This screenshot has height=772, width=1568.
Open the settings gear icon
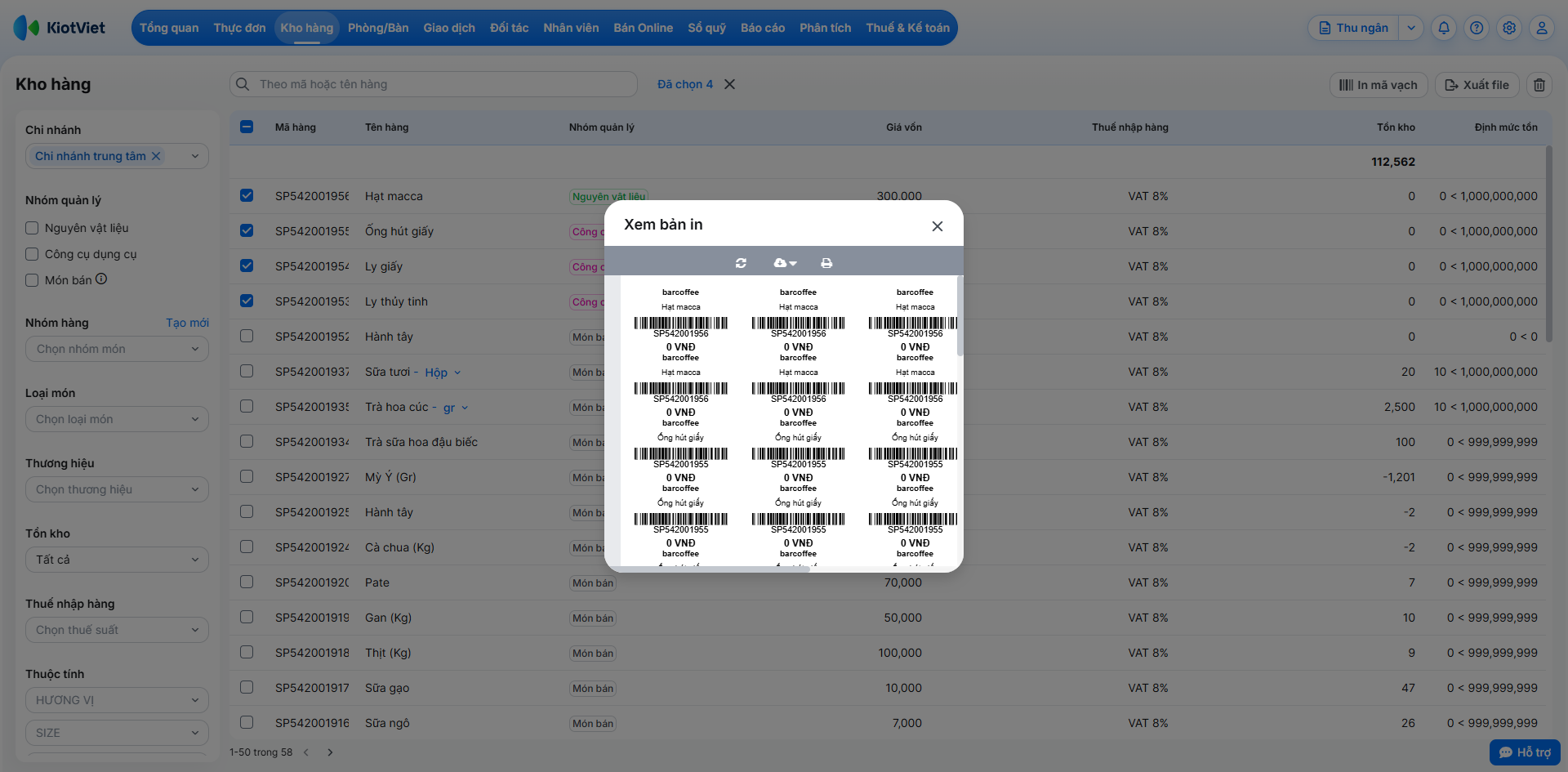[x=1509, y=28]
